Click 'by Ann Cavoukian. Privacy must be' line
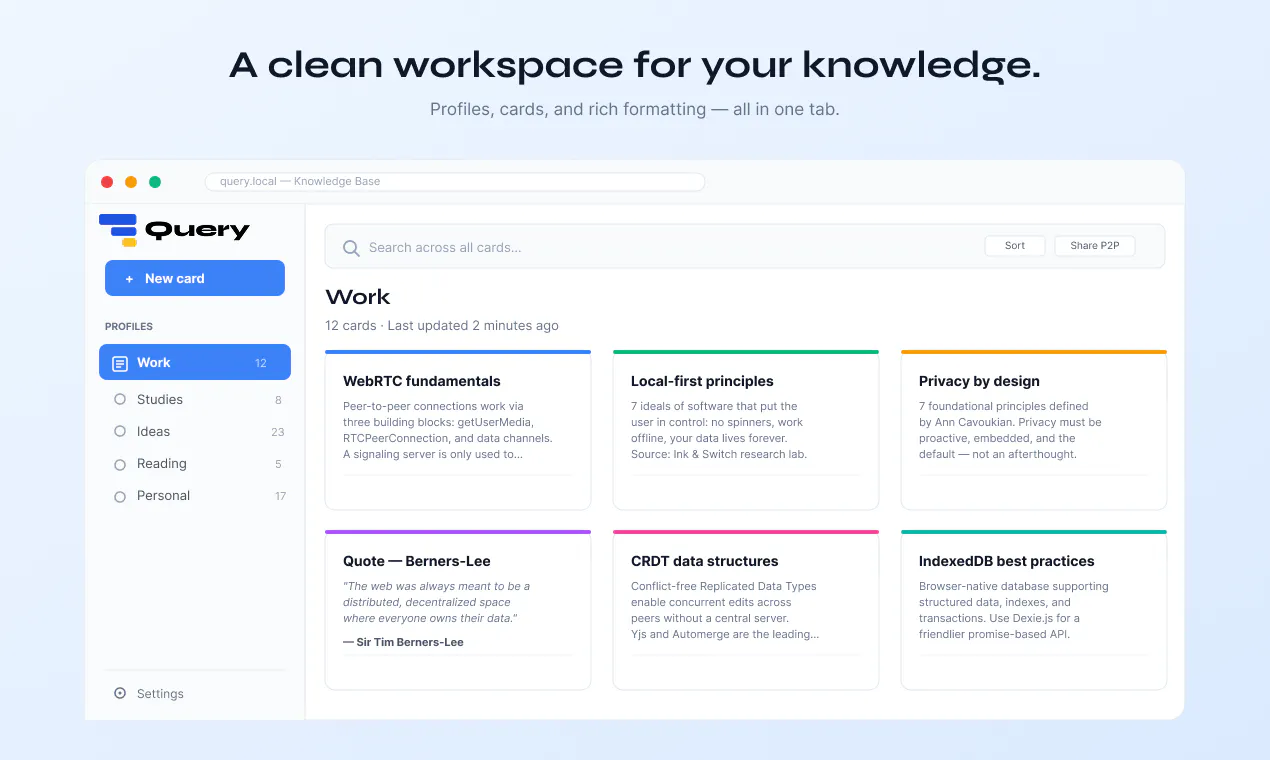Image resolution: width=1270 pixels, height=760 pixels. (1010, 422)
